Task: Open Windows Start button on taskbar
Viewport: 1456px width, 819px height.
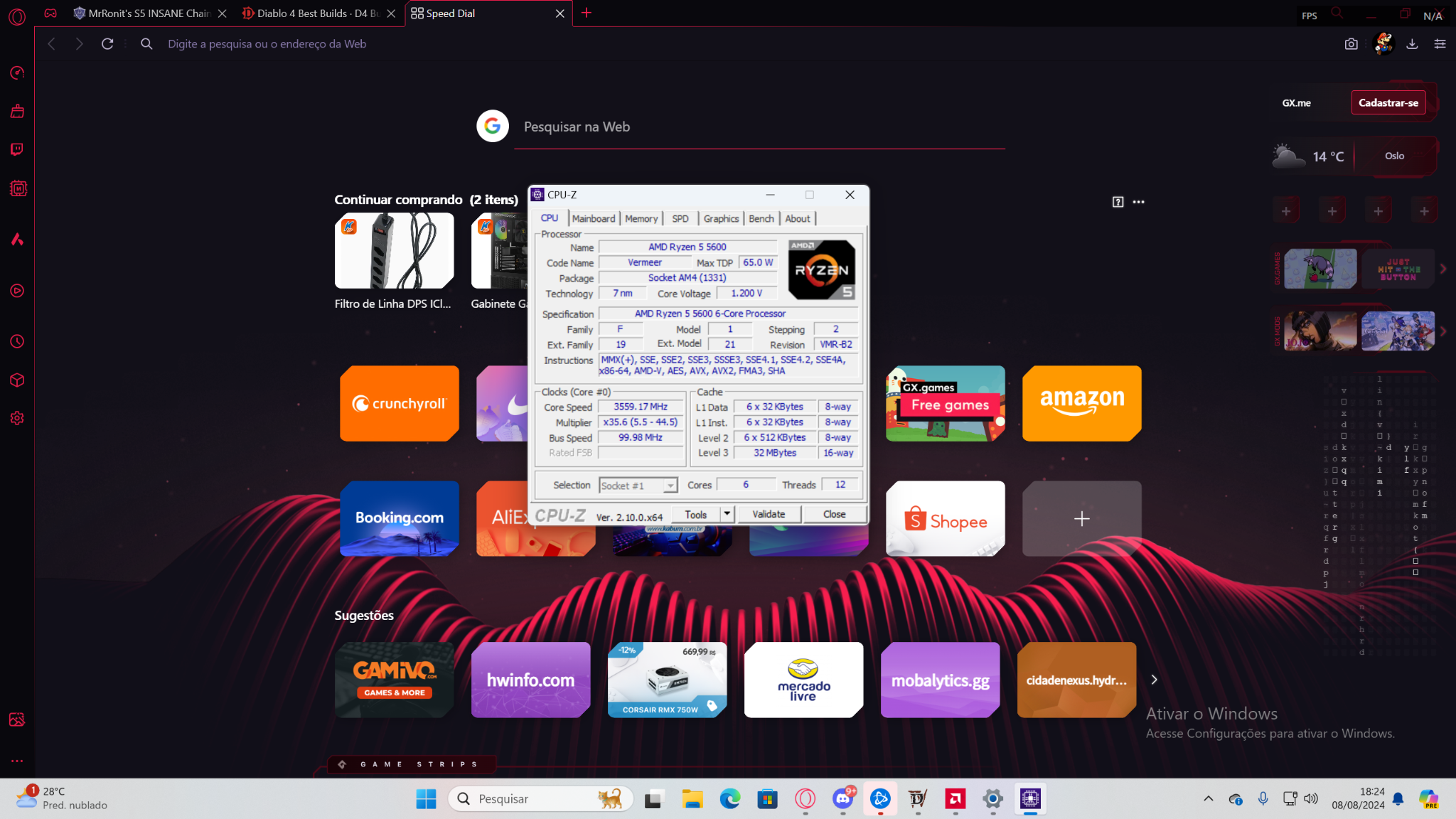Action: pyautogui.click(x=426, y=799)
